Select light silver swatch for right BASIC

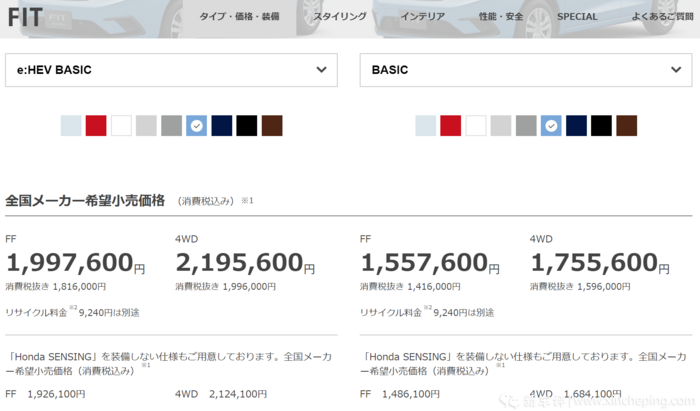click(x=501, y=125)
